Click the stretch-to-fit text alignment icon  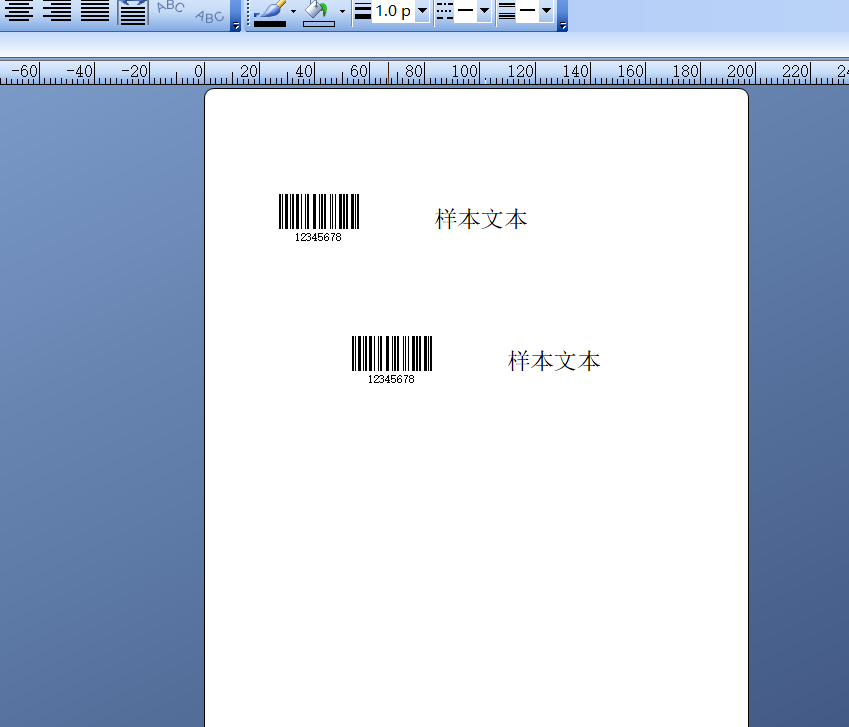tap(133, 12)
